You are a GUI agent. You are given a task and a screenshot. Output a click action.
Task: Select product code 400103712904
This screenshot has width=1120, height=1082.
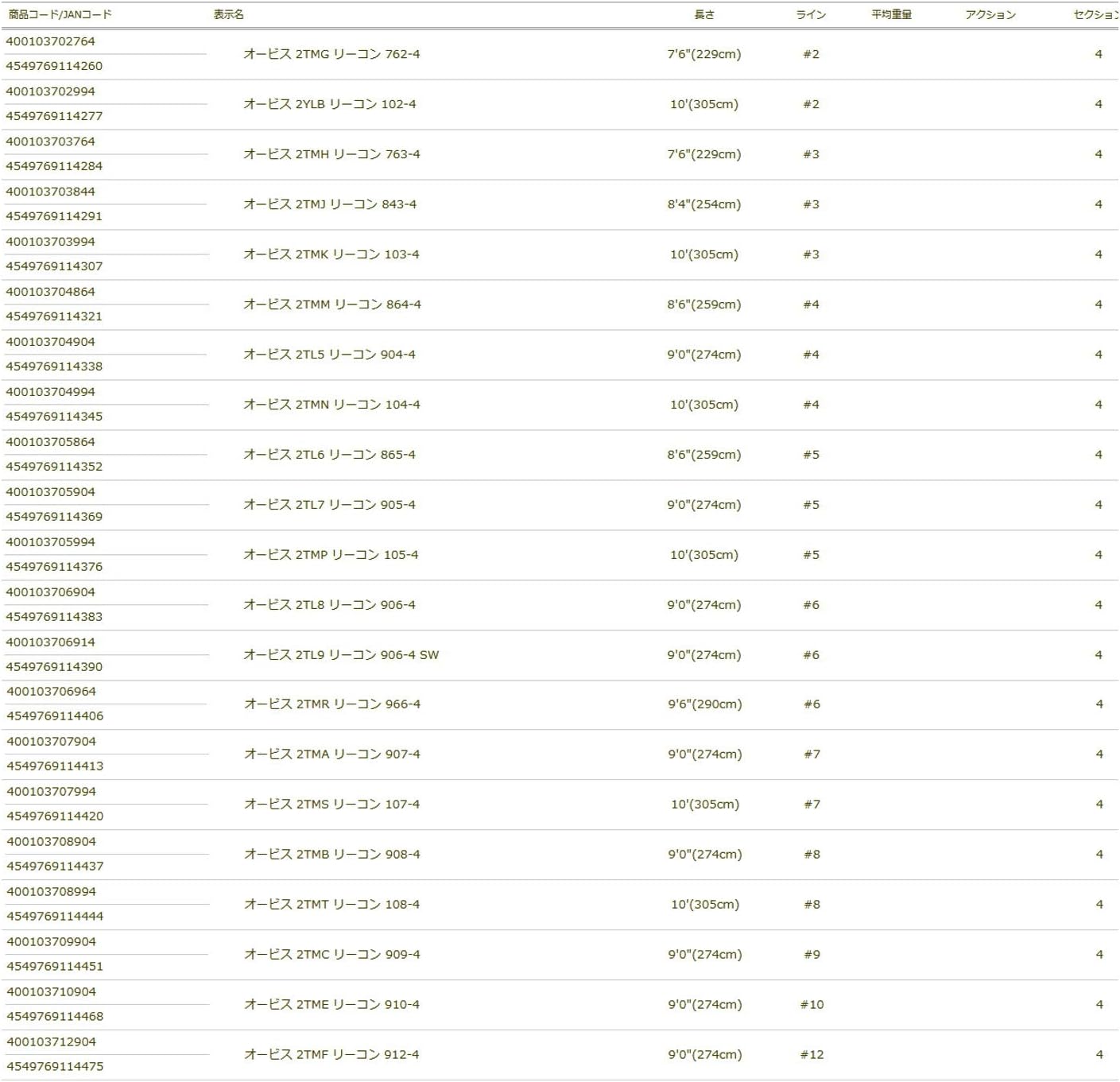point(51,1042)
